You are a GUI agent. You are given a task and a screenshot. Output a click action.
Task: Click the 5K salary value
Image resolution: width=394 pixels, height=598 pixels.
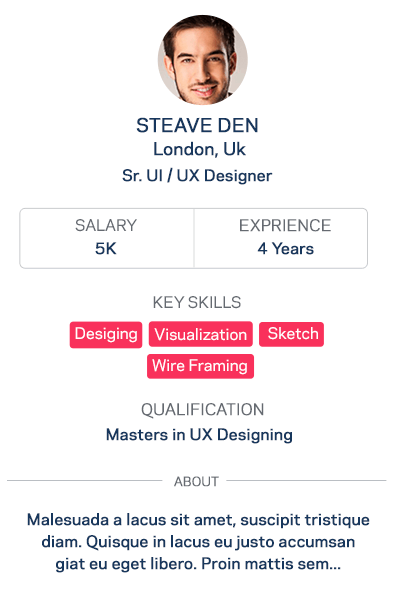coord(106,249)
